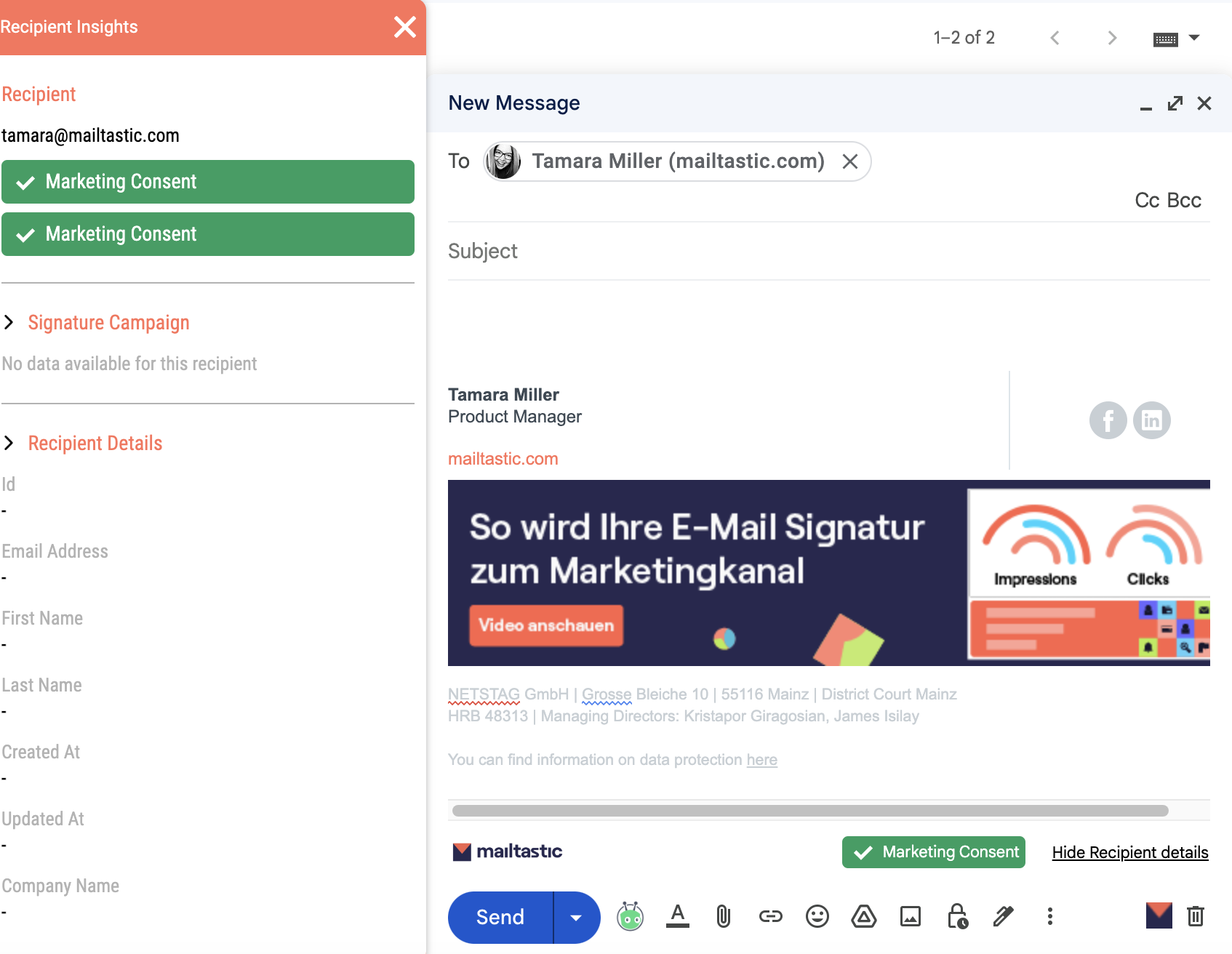Click Video anschauen banner button
Image resolution: width=1232 pixels, height=954 pixels.
[546, 625]
